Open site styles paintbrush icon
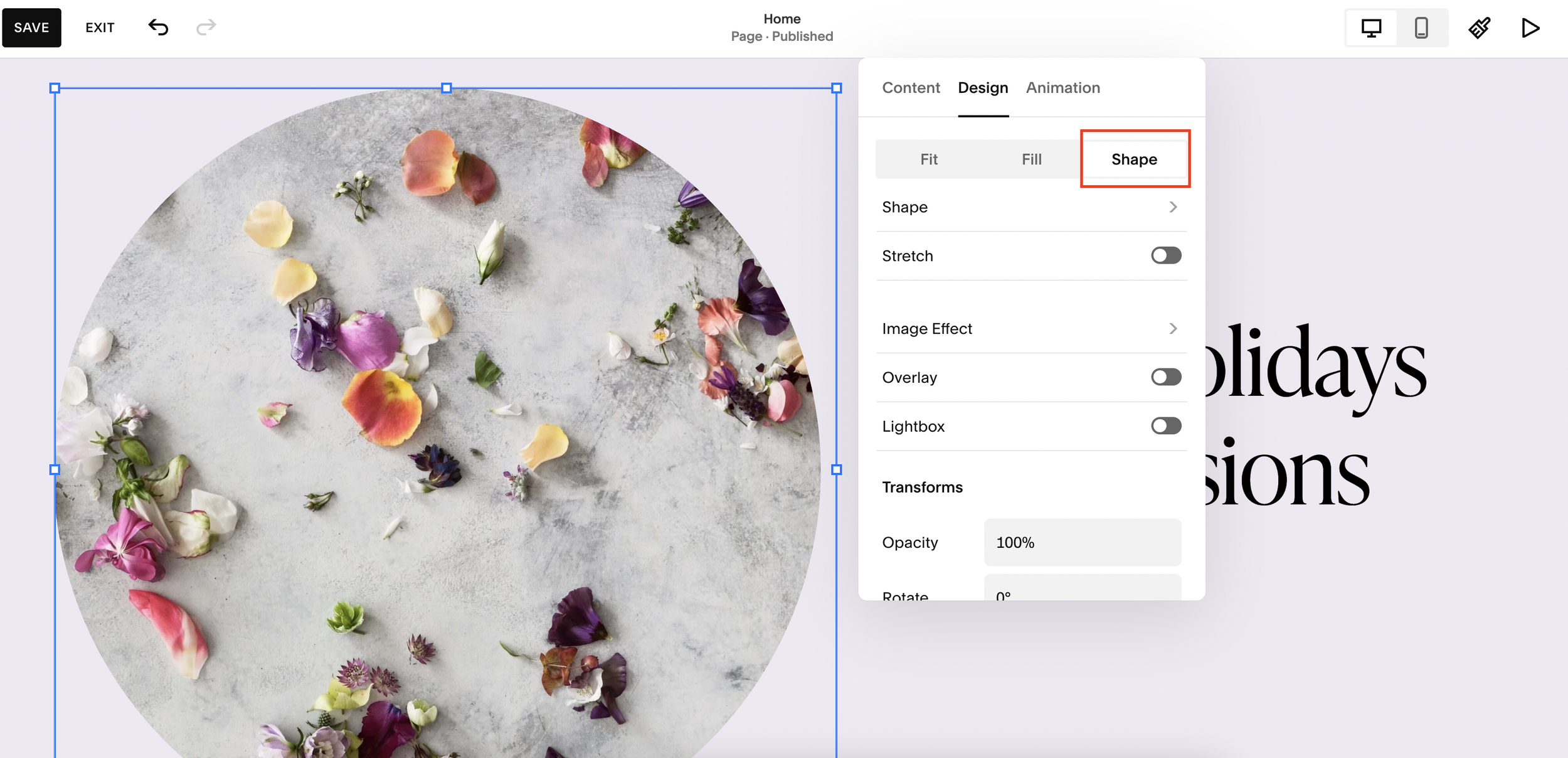The image size is (1568, 758). pyautogui.click(x=1479, y=28)
